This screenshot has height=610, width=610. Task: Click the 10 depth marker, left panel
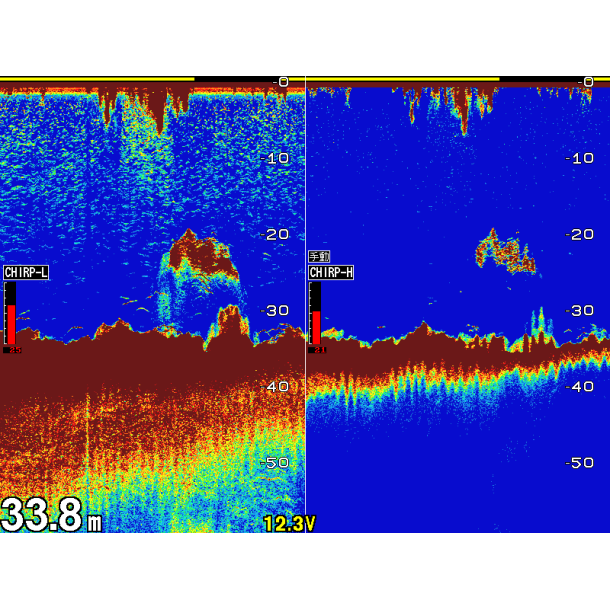tap(276, 158)
